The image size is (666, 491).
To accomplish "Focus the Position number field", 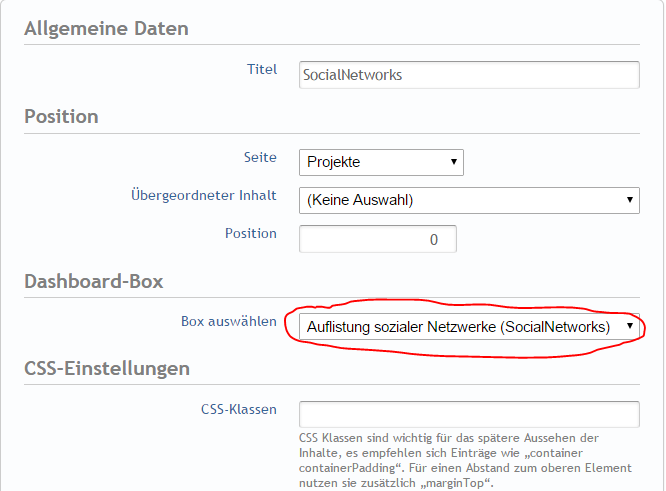I will [x=377, y=239].
